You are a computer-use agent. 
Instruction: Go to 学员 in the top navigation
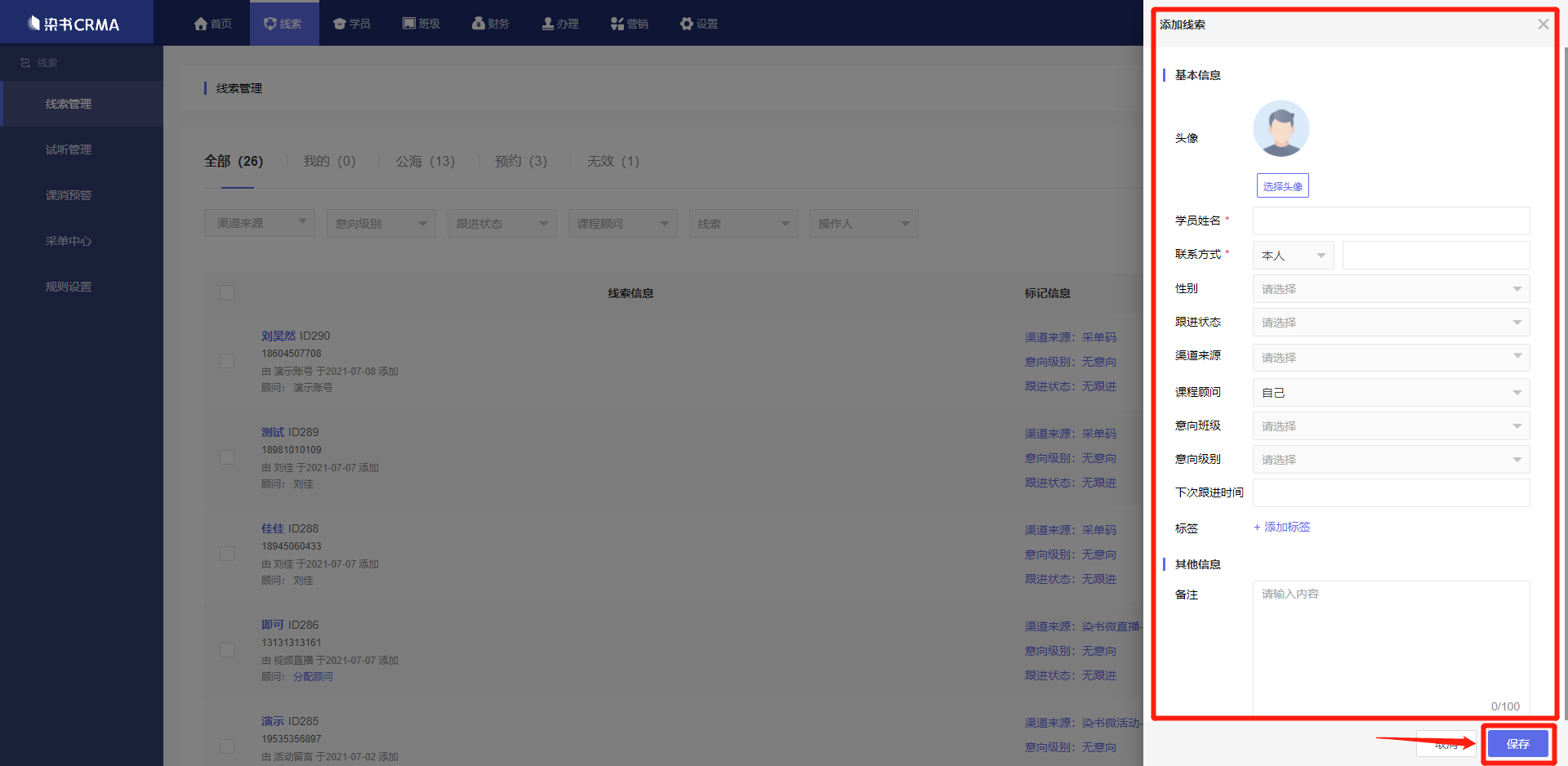(x=352, y=24)
